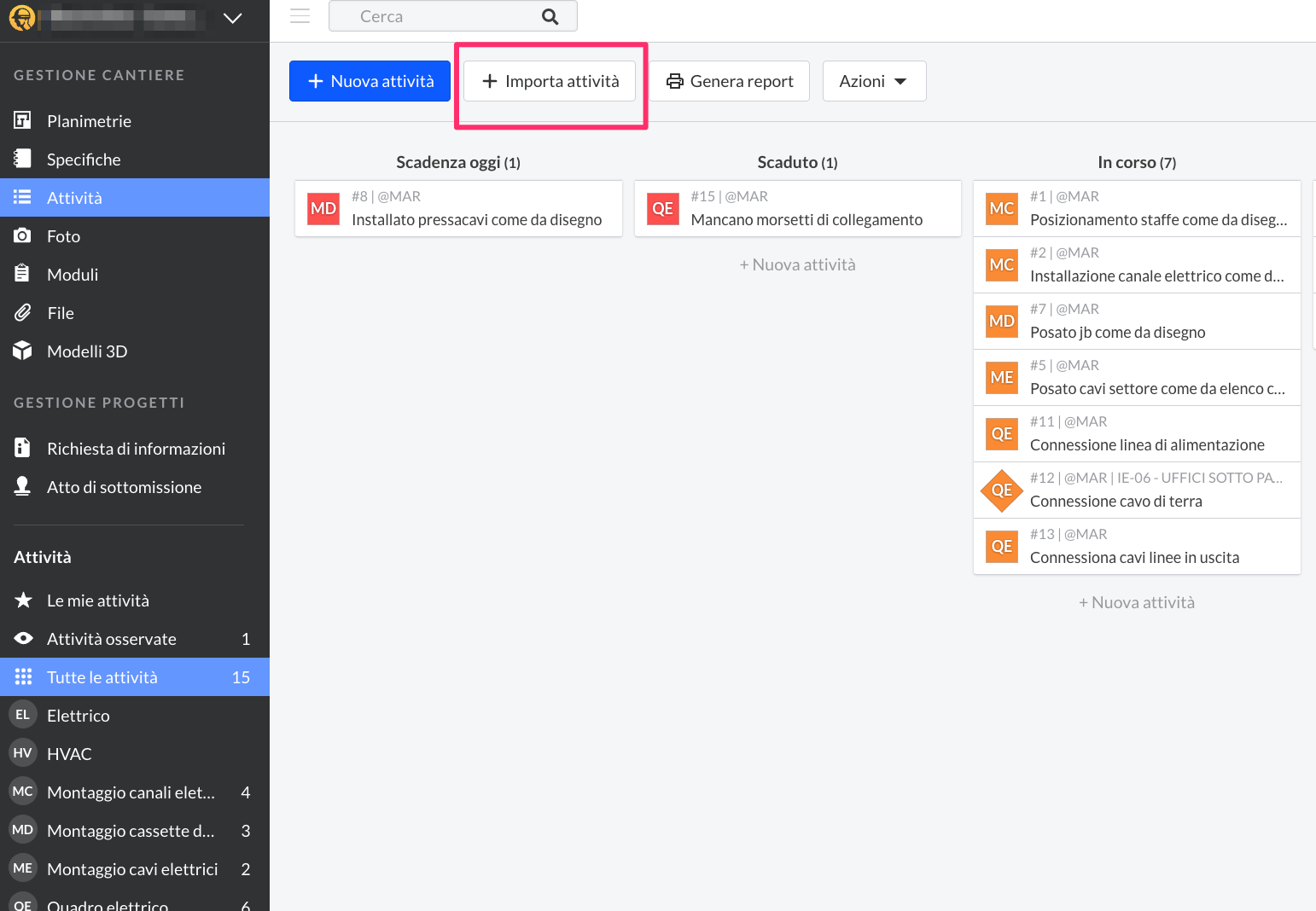1316x911 pixels.
Task: Open Le mie attività starred list
Action: pos(97,601)
